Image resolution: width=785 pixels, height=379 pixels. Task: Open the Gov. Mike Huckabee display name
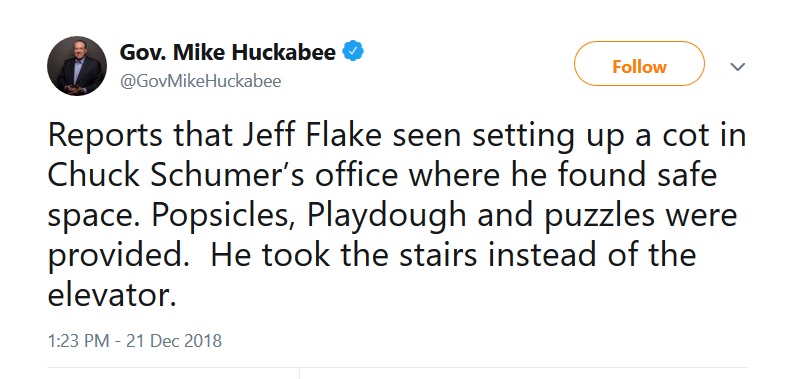coord(228,52)
